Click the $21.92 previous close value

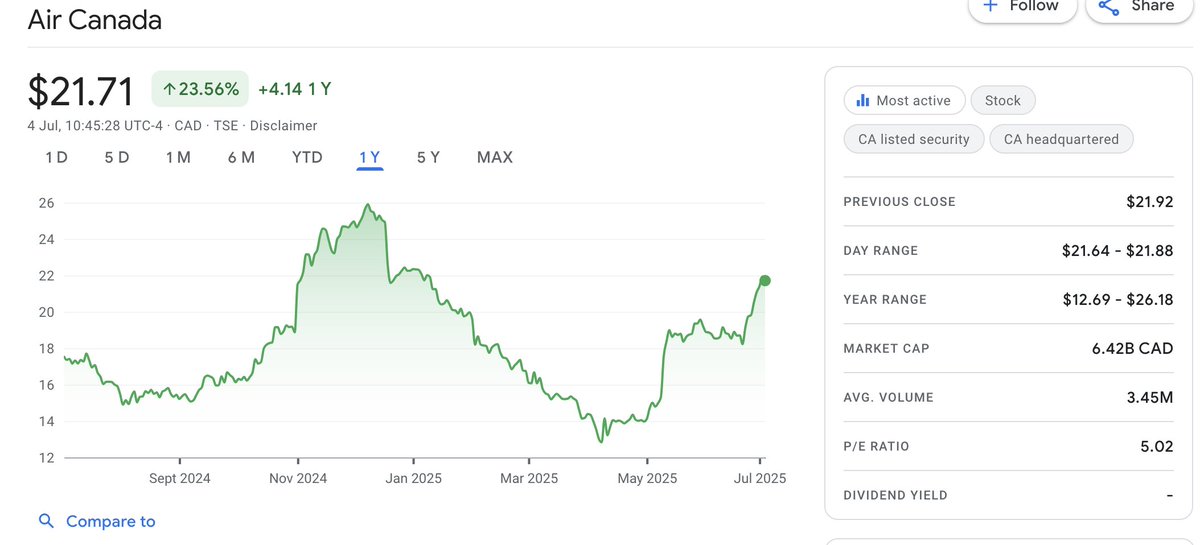point(1149,202)
